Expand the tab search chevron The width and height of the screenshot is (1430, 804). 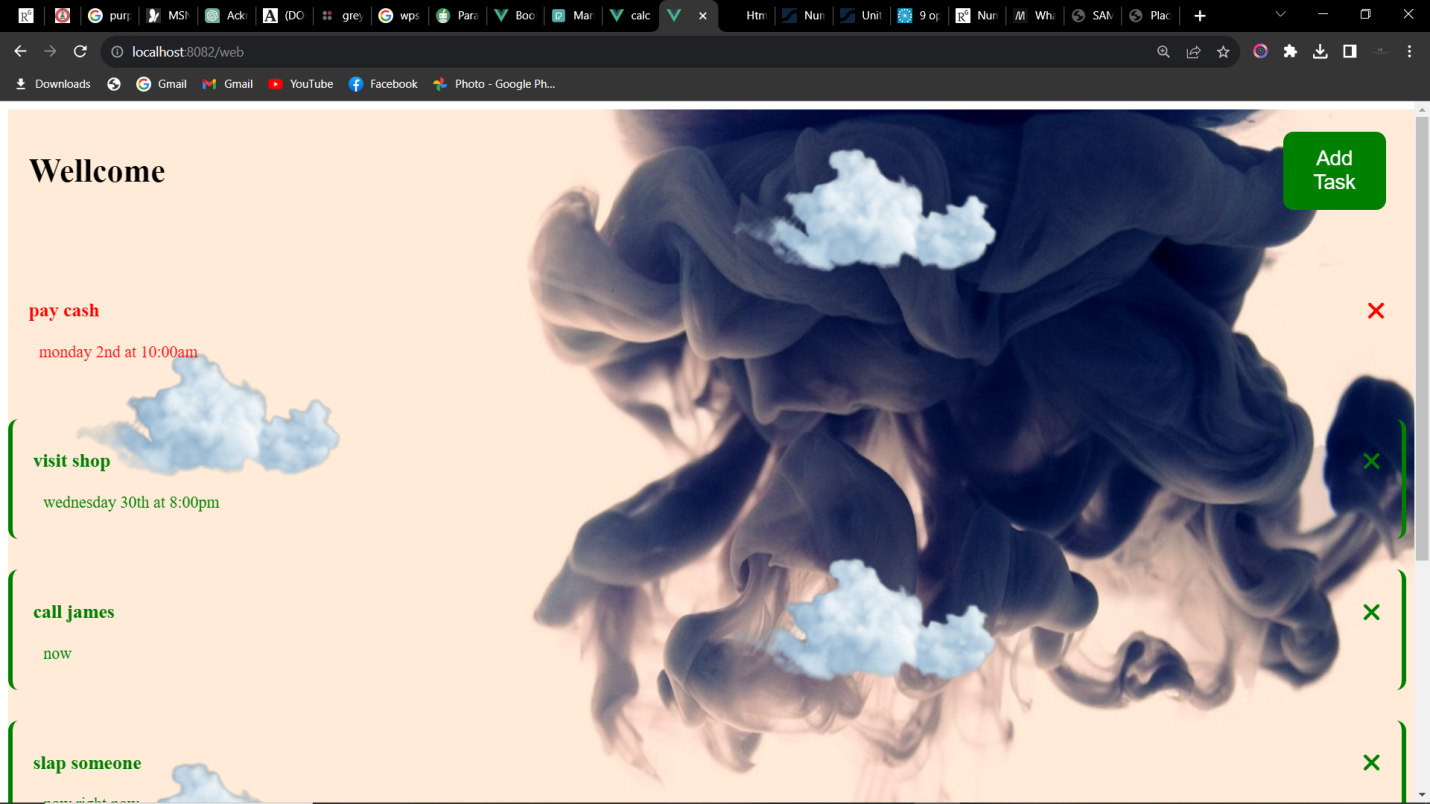coord(1280,15)
